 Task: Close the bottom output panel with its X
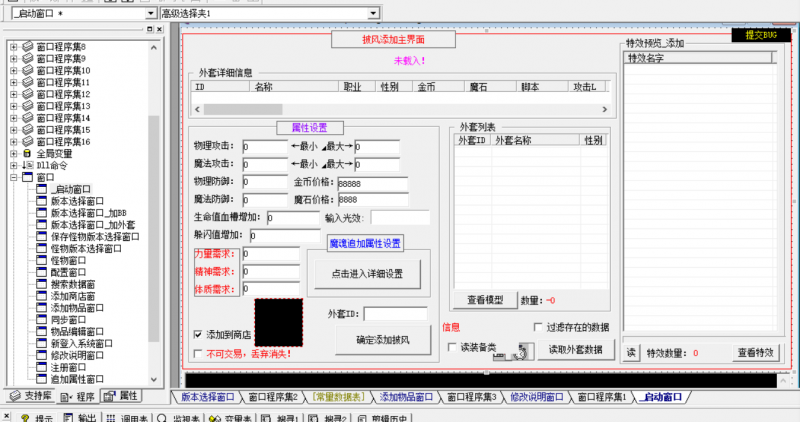click(6, 416)
